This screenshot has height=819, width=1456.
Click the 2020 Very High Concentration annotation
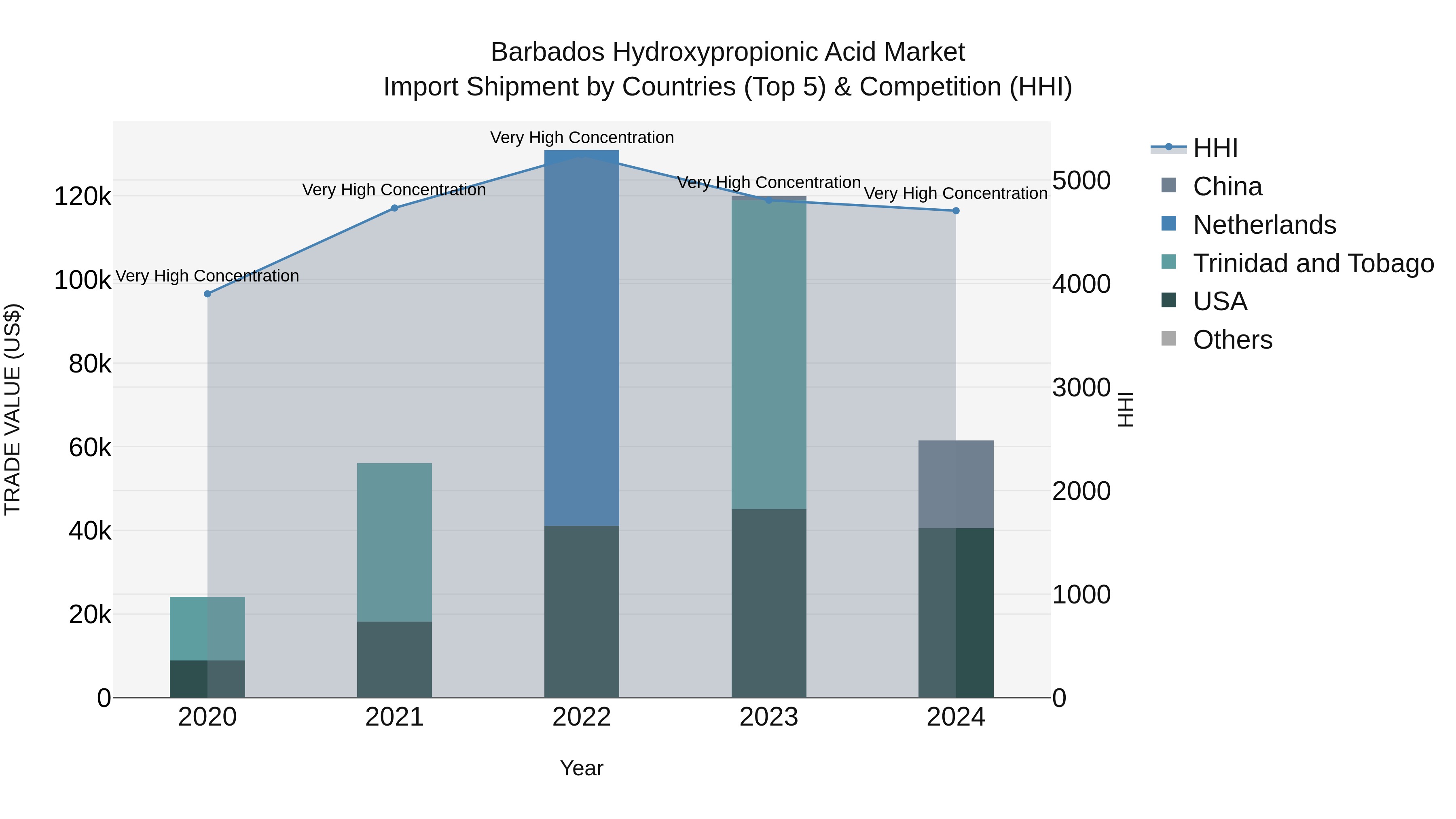[x=207, y=276]
